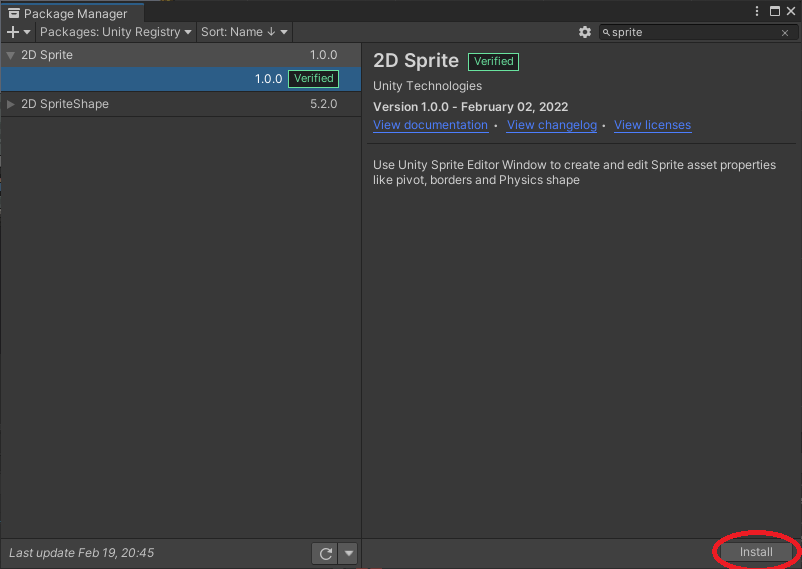Maximize the Package Manager window
802x569 pixels.
point(775,11)
